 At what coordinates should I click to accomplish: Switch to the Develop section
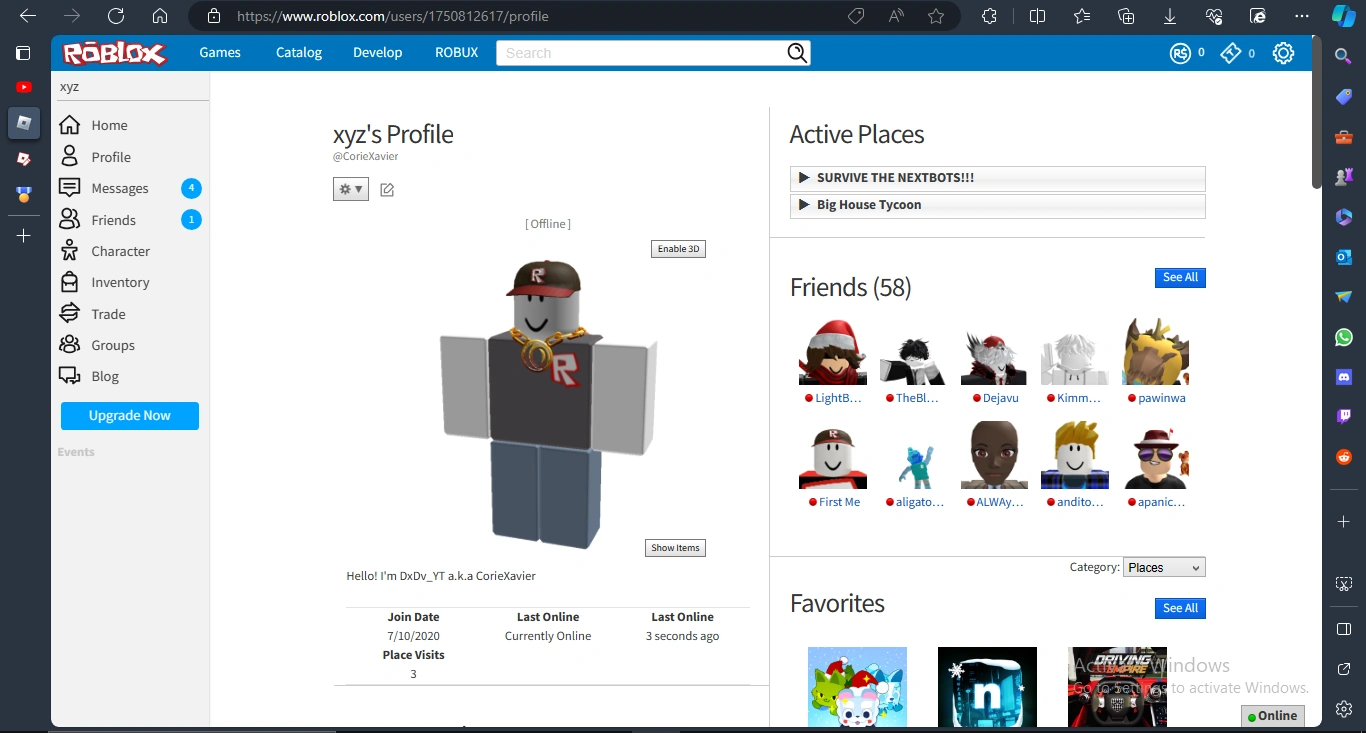(x=377, y=52)
